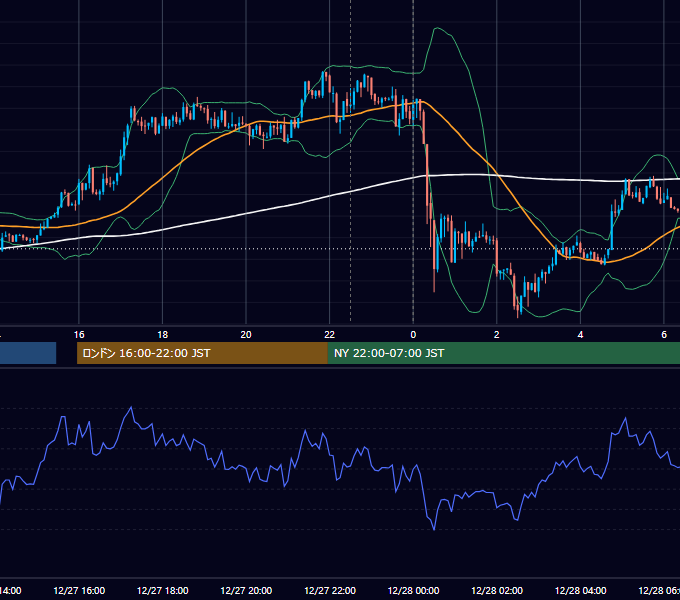Select the ロンドン 16:00-22:00 JST session bar
Image resolution: width=680 pixels, height=600 pixels.
point(202,353)
